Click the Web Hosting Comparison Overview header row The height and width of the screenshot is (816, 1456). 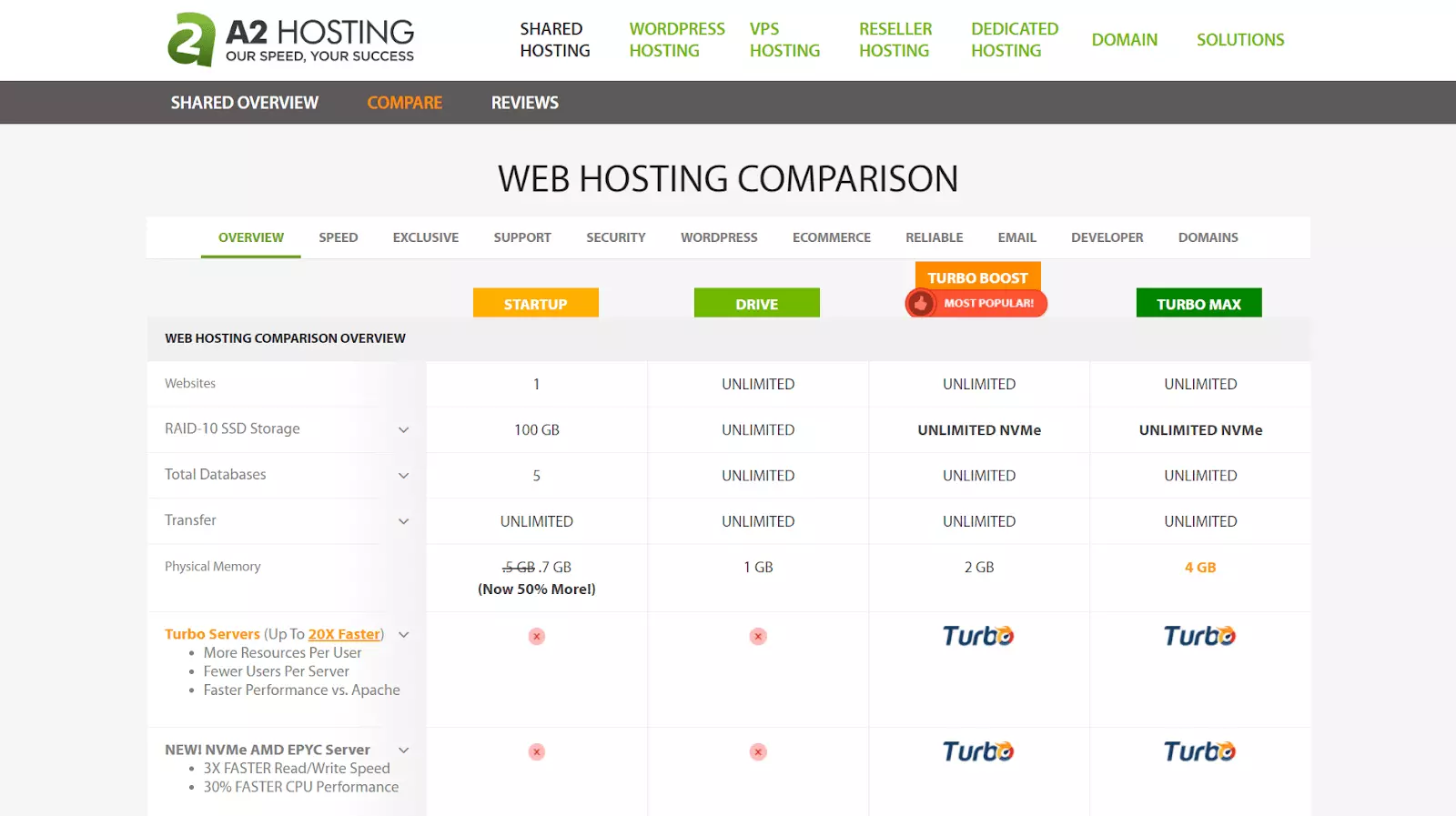coord(729,338)
